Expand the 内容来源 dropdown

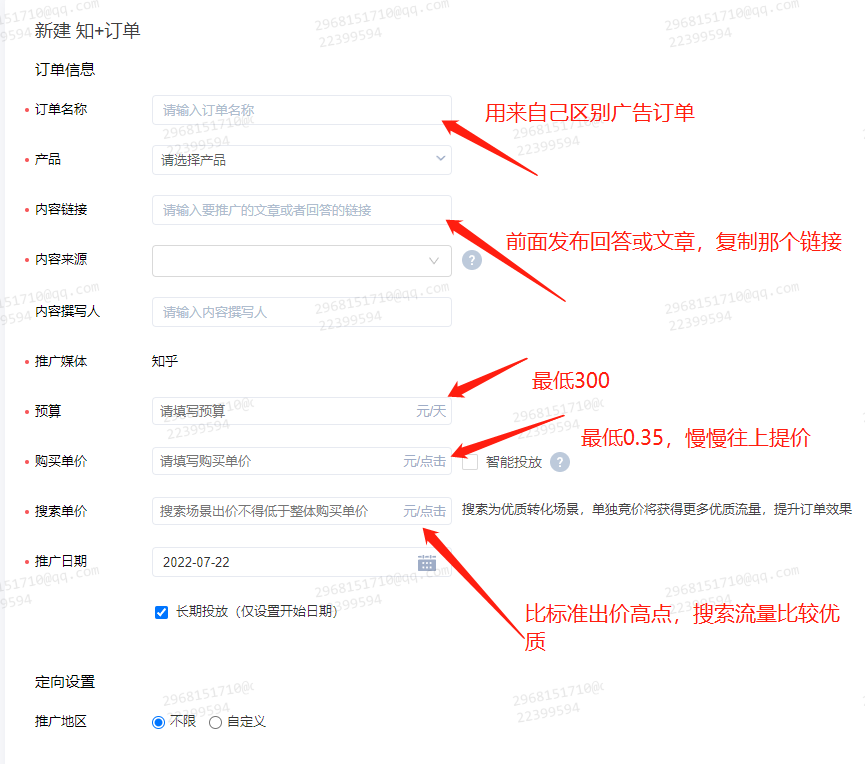(302, 261)
